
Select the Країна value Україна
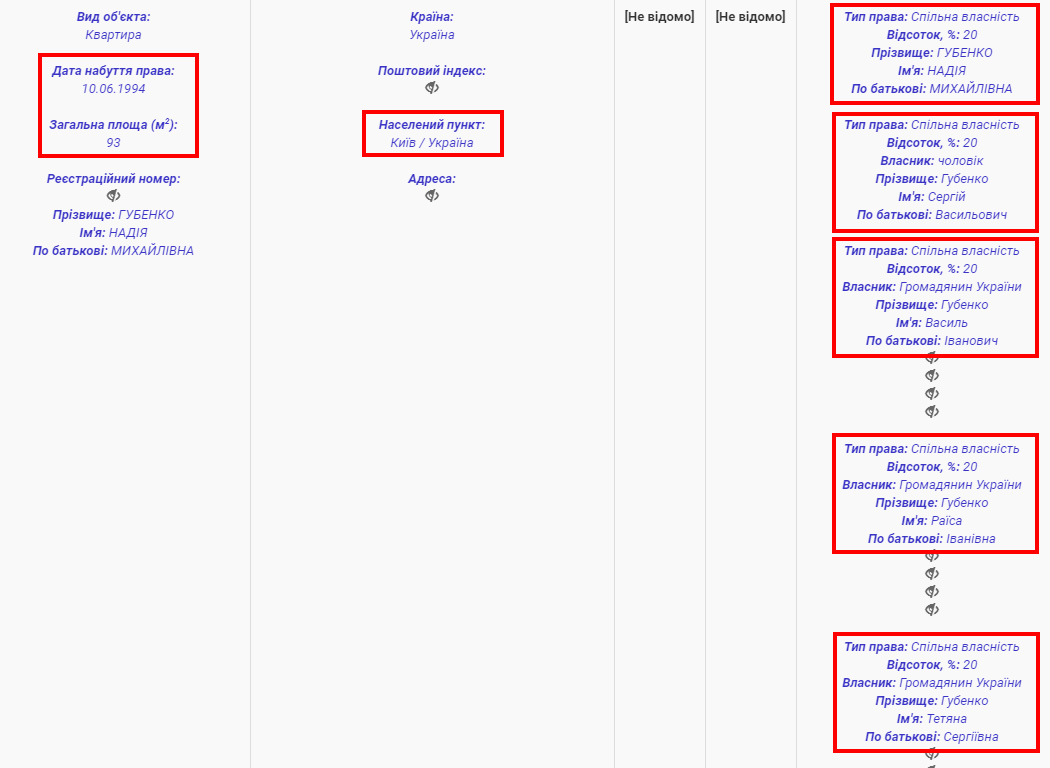click(x=432, y=35)
